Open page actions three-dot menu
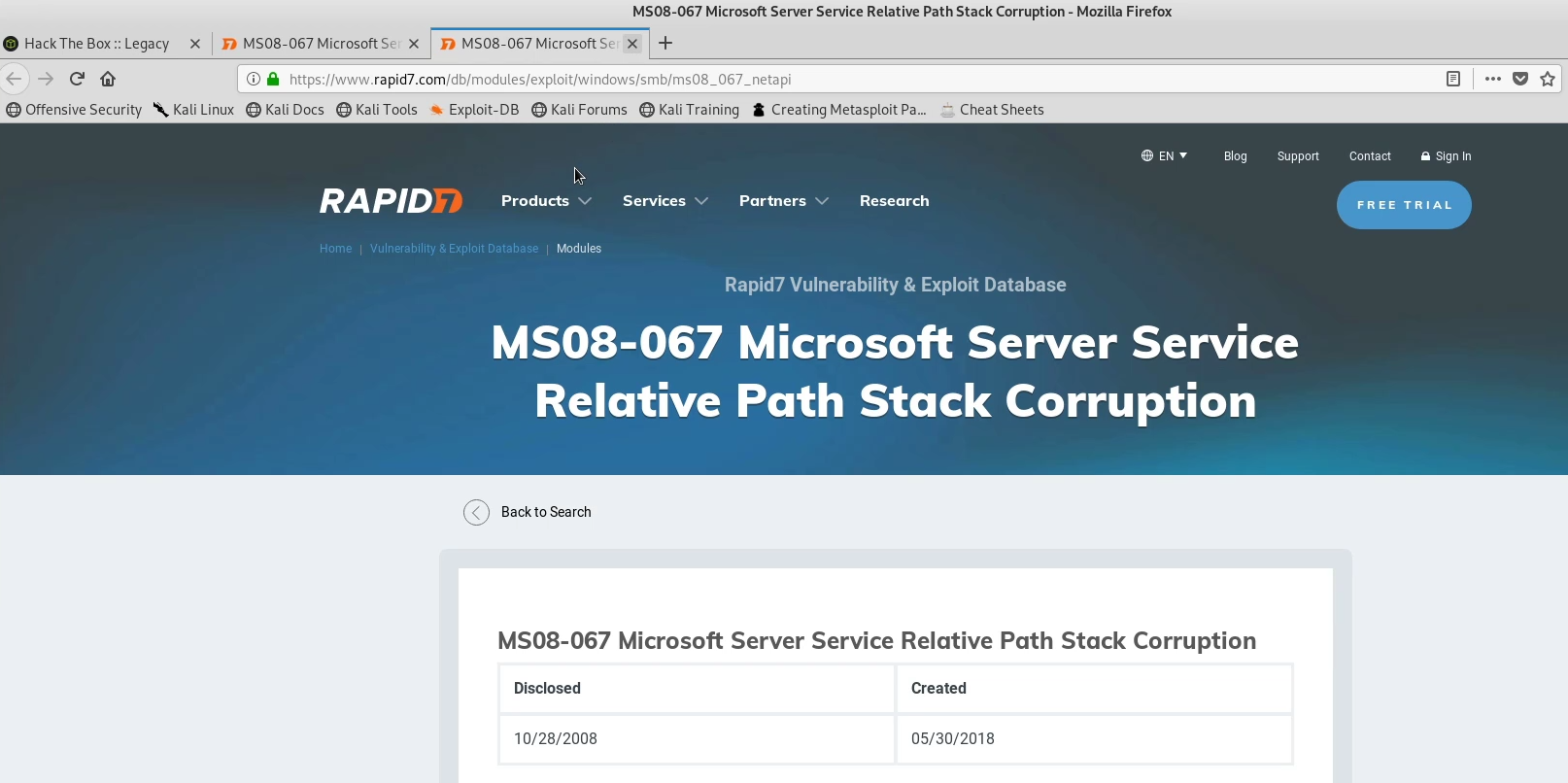 [1493, 79]
